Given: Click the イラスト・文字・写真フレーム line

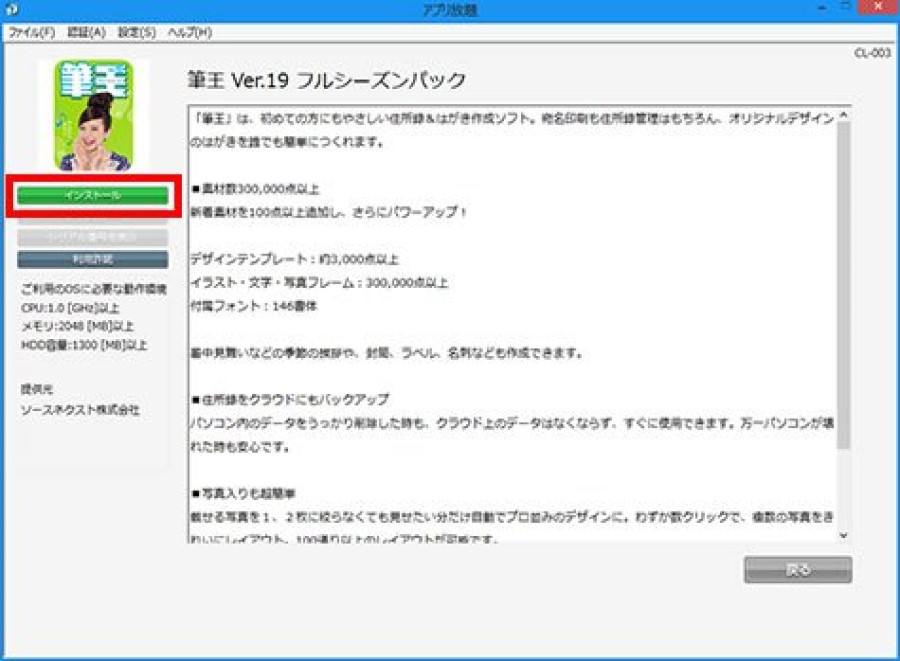Looking at the screenshot, I should (x=319, y=283).
